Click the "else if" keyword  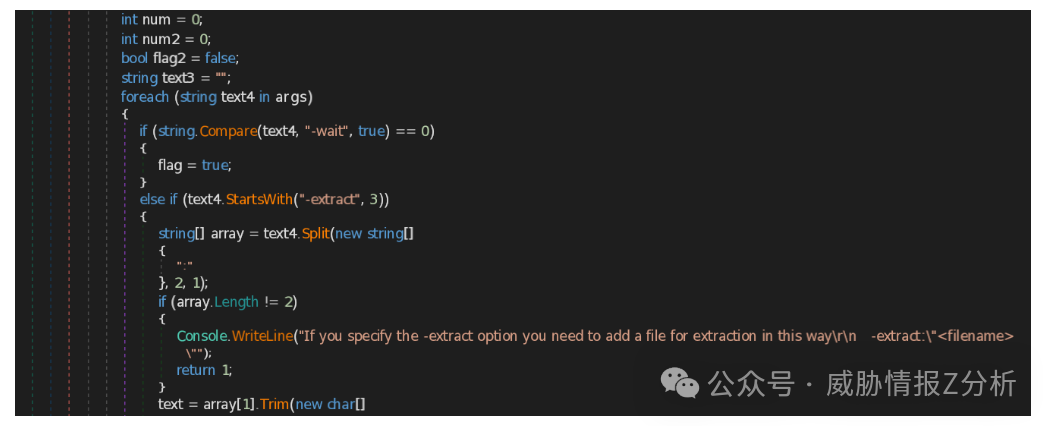pyautogui.click(x=158, y=199)
